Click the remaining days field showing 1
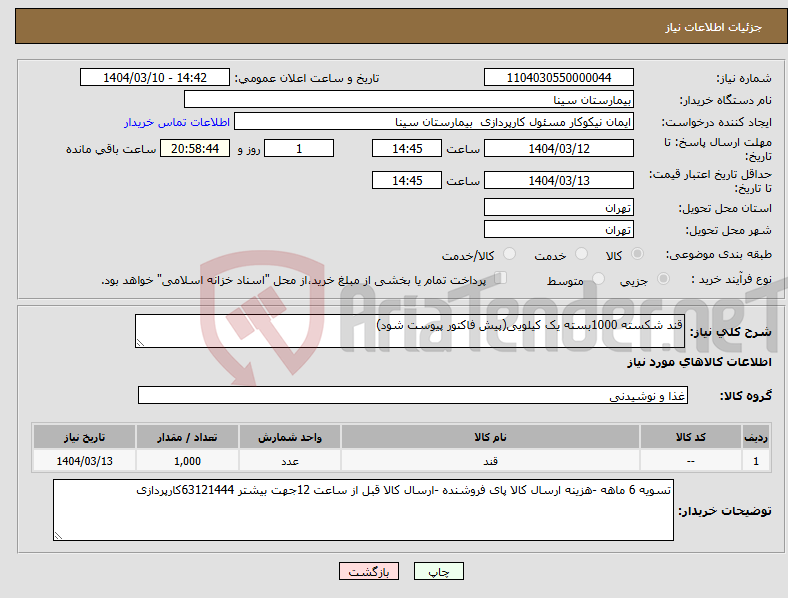This screenshot has width=788, height=598. [299, 148]
